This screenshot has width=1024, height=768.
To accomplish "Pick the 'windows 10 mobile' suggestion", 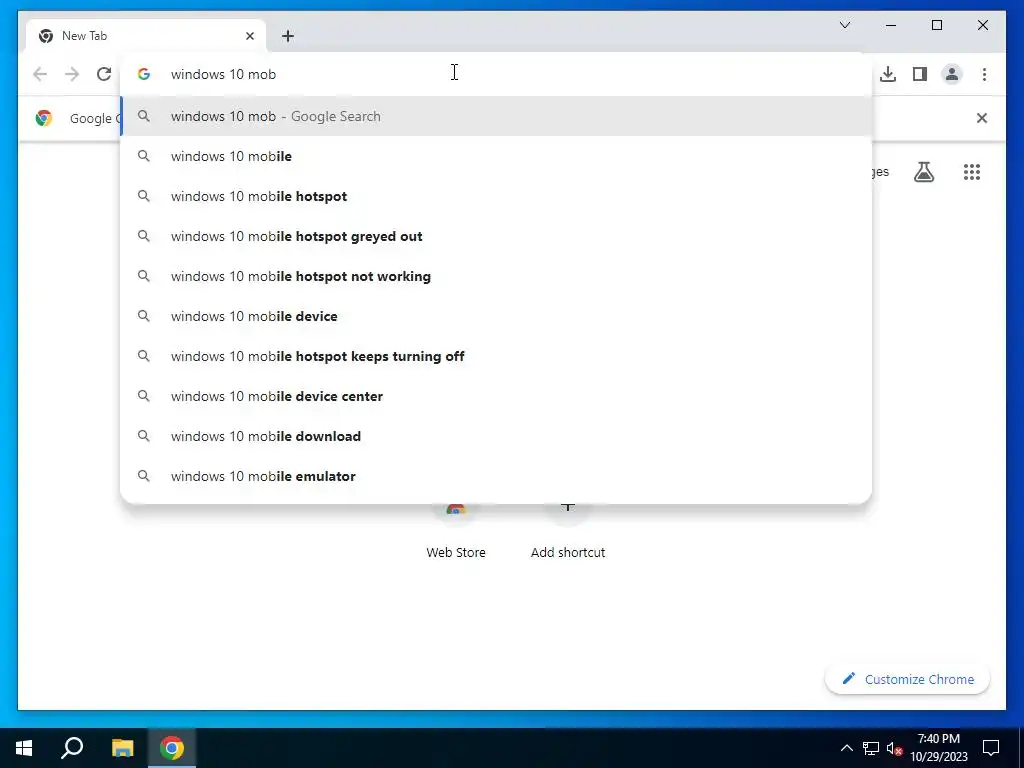I will click(496, 156).
